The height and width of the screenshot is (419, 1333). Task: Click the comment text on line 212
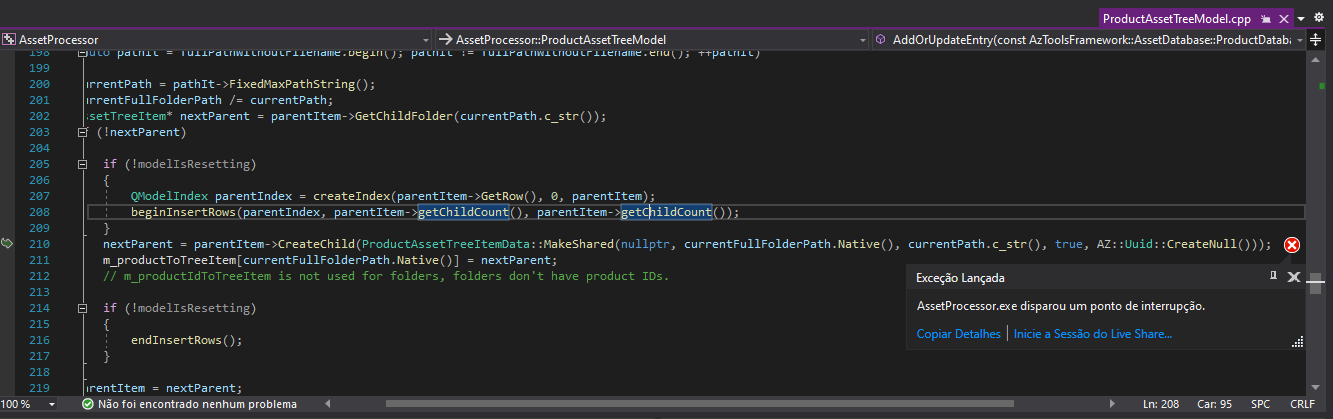pyautogui.click(x=386, y=276)
